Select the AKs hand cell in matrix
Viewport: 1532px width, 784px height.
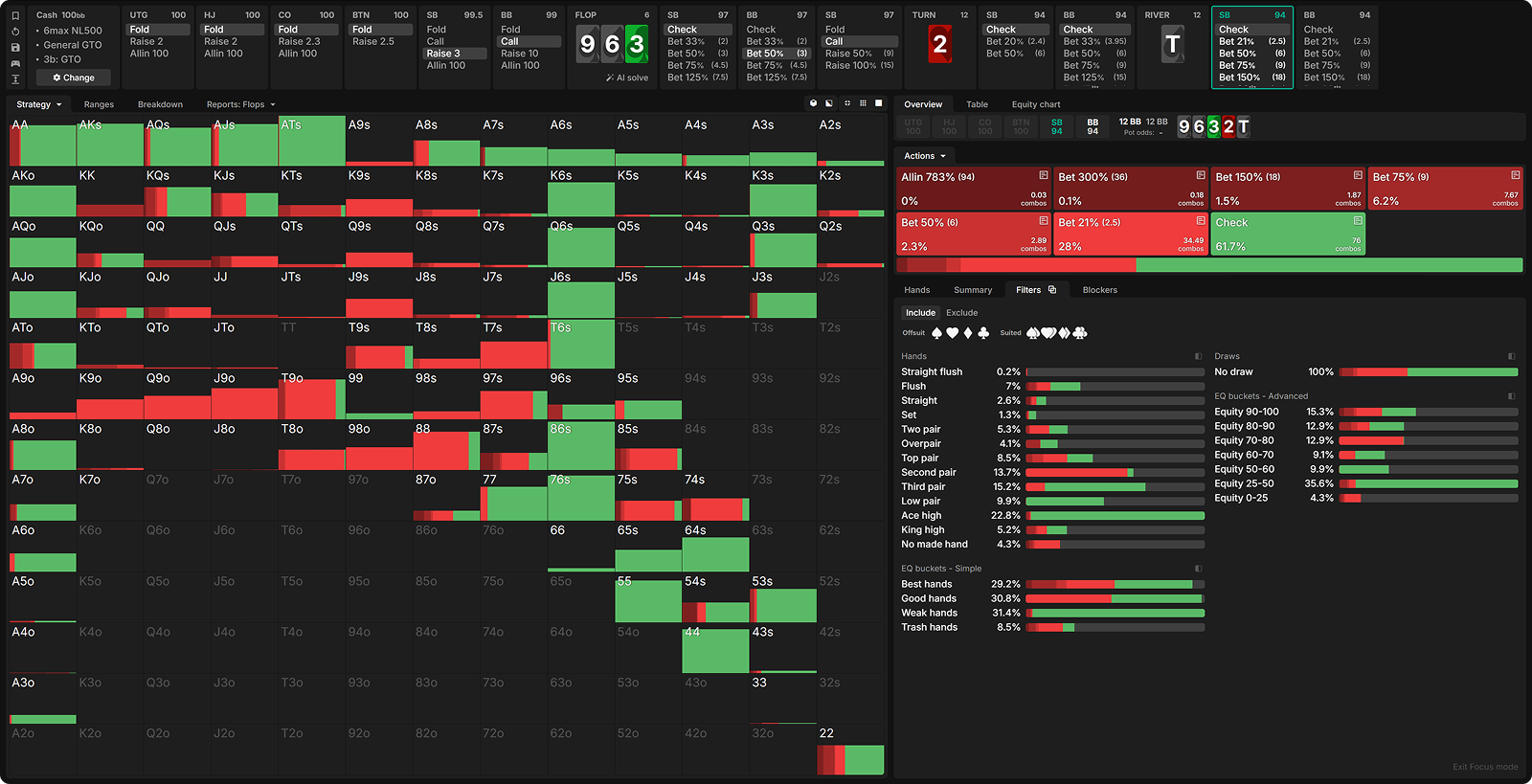click(110, 142)
